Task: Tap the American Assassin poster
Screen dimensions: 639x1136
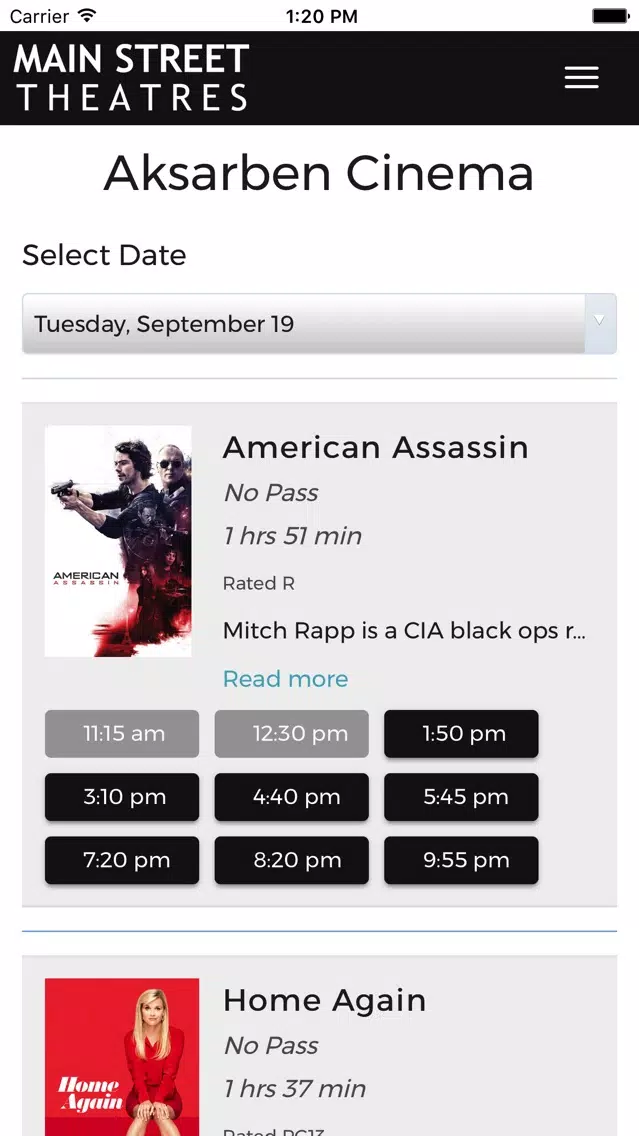Action: (118, 541)
